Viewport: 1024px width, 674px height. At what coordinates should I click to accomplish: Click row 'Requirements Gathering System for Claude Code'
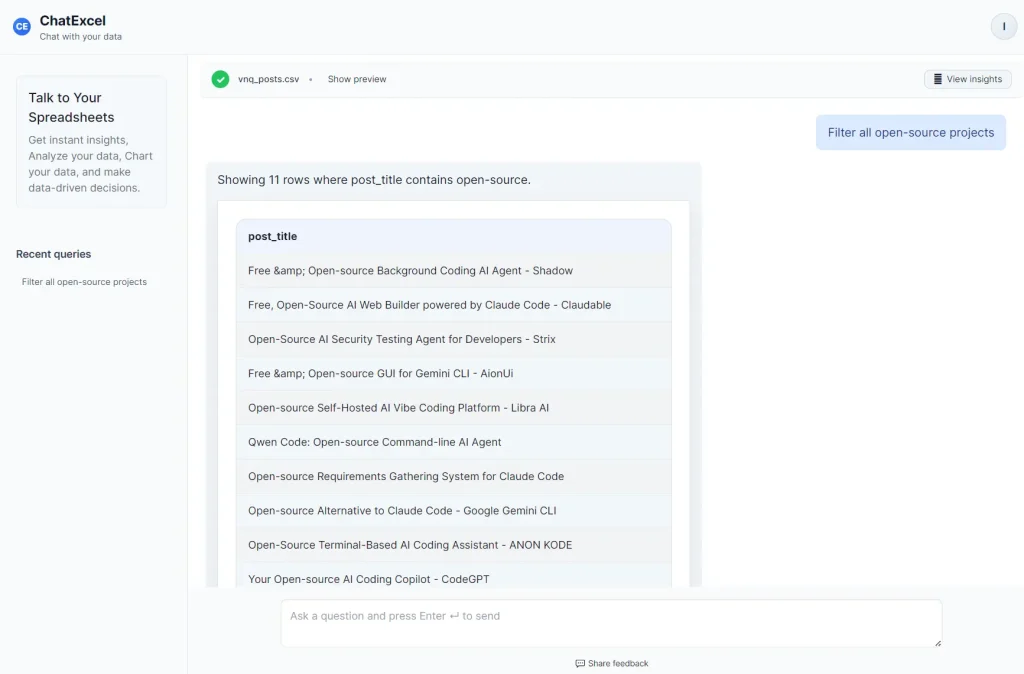[454, 476]
